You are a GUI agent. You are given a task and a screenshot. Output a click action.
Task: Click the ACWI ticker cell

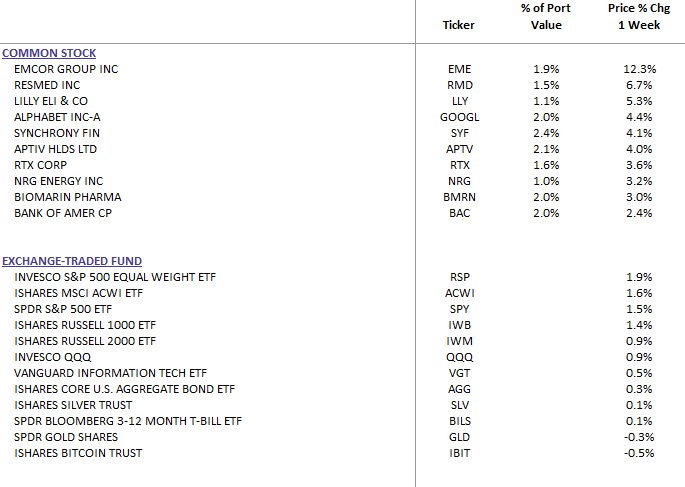coord(460,293)
